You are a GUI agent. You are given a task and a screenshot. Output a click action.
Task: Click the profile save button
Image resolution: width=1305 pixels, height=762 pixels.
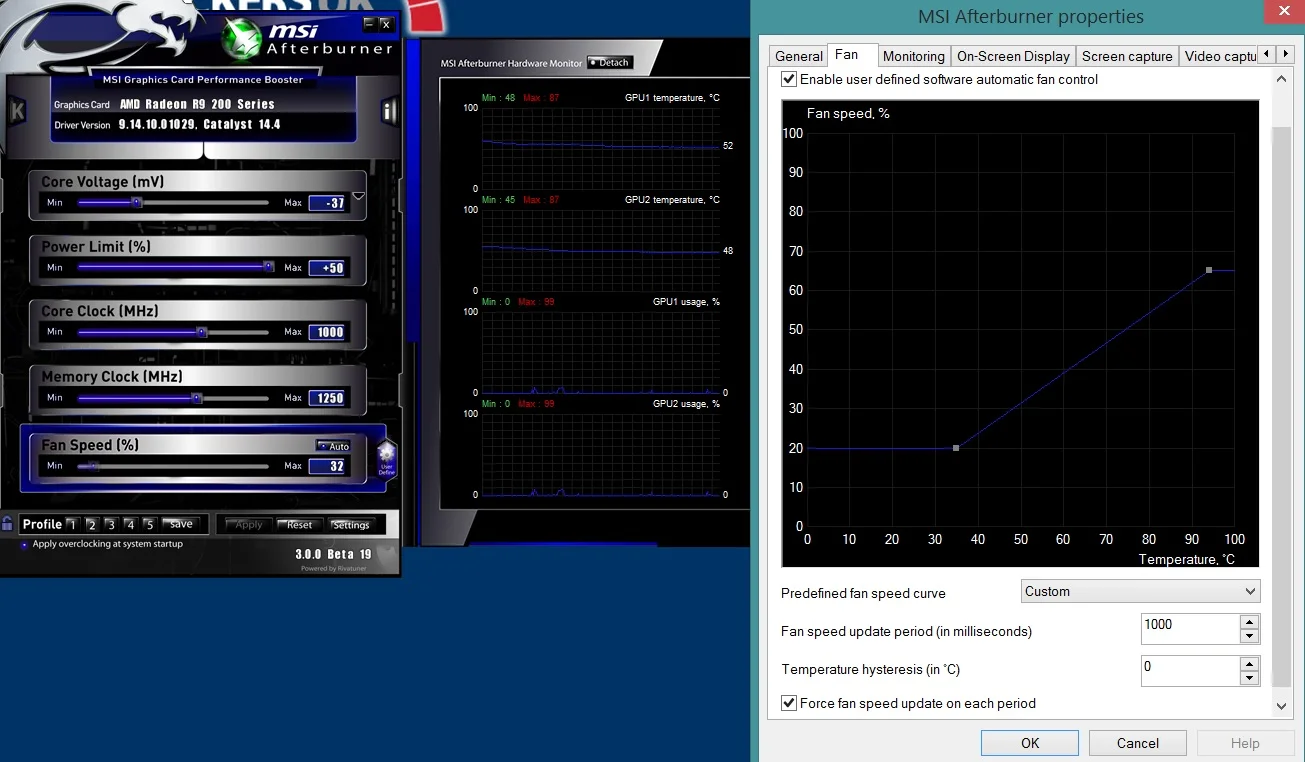[181, 524]
